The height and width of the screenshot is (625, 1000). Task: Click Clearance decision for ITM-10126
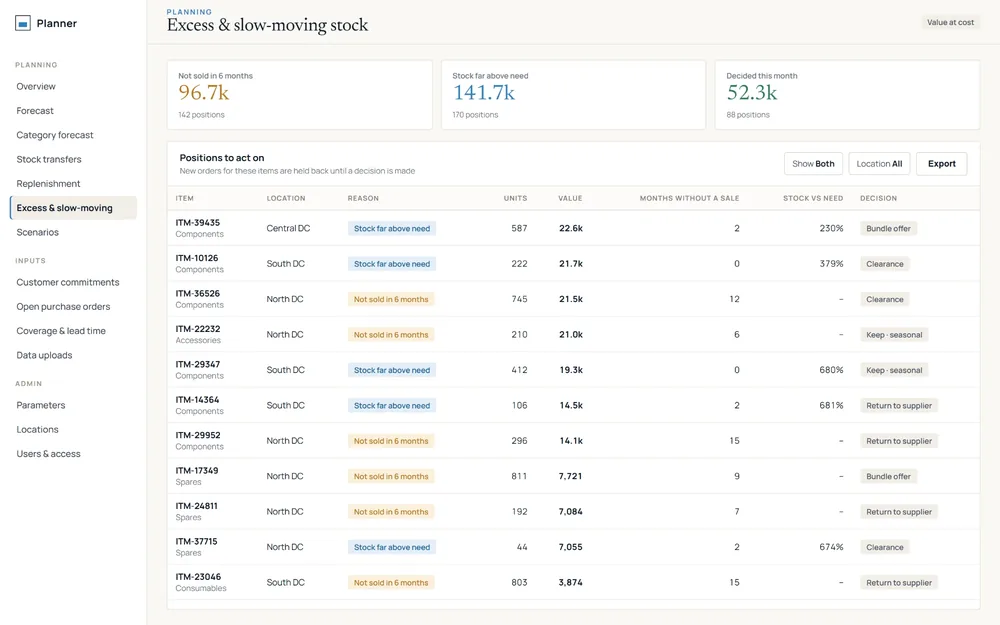tap(885, 264)
